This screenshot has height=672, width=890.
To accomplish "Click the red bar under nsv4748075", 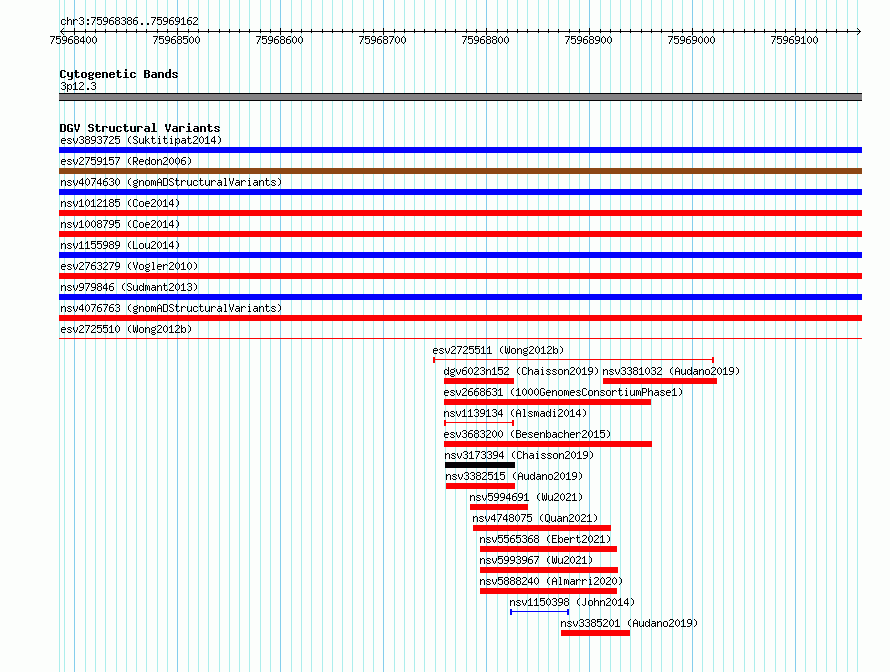I will point(542,528).
